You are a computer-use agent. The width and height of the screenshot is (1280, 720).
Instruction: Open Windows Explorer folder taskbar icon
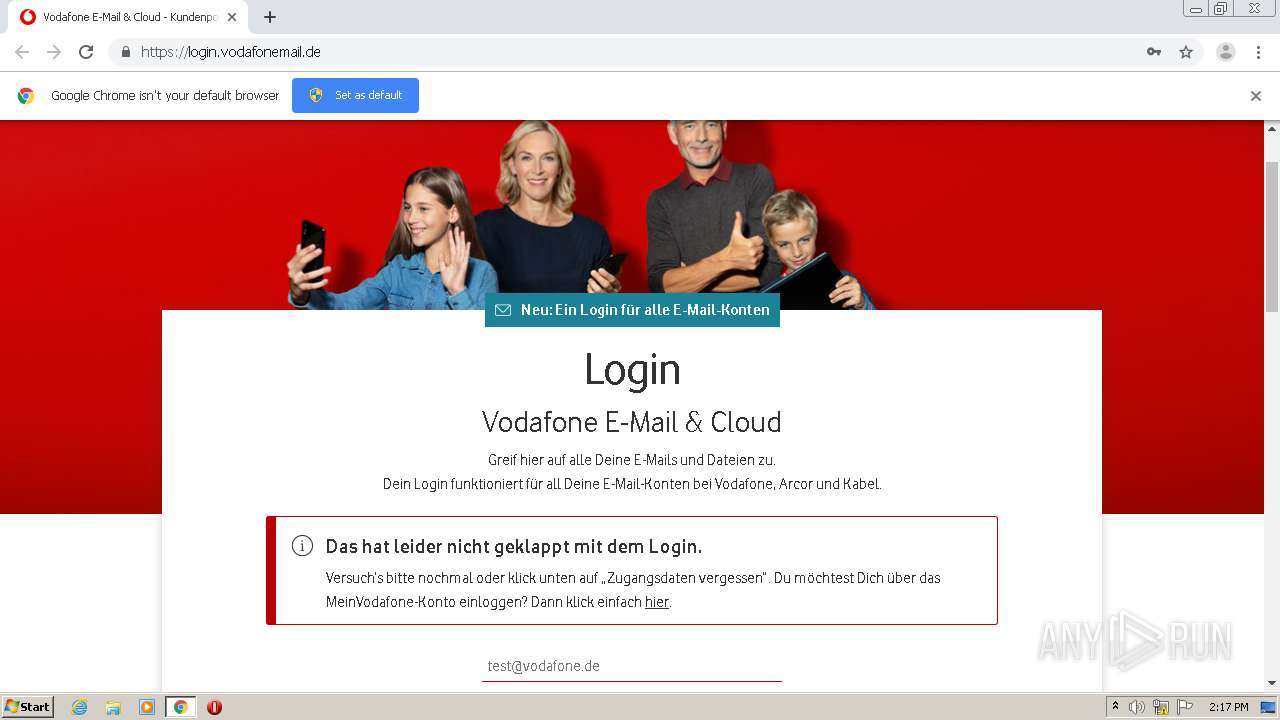[113, 707]
